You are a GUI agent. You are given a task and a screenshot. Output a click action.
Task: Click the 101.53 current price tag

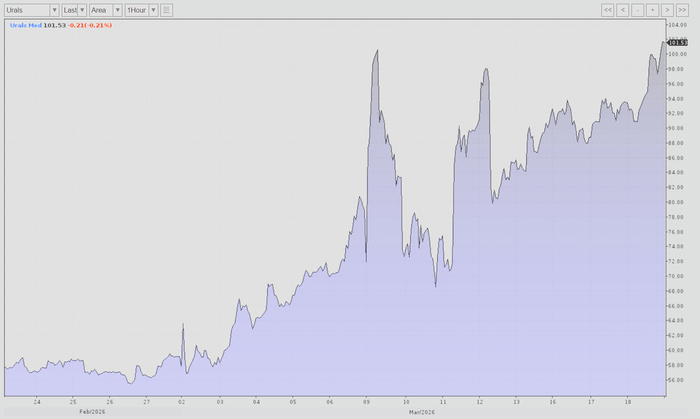click(677, 42)
